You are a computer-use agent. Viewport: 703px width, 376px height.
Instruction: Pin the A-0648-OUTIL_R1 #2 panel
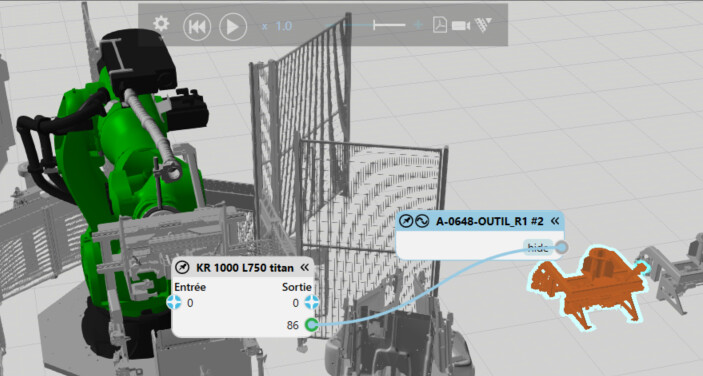pyautogui.click(x=406, y=221)
